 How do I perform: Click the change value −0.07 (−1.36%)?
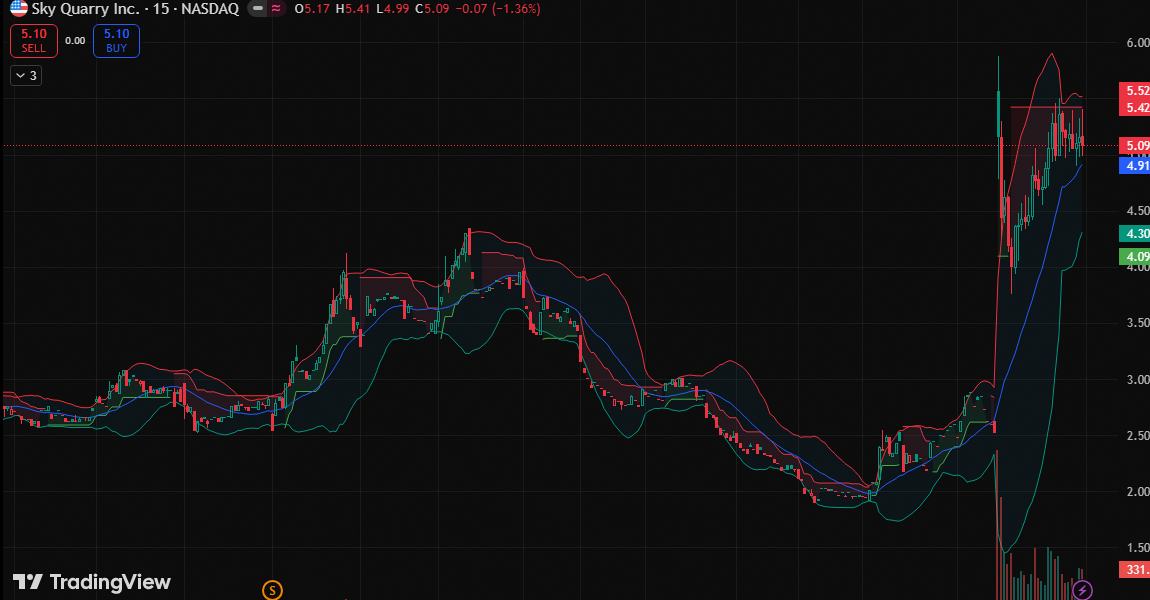coord(498,9)
